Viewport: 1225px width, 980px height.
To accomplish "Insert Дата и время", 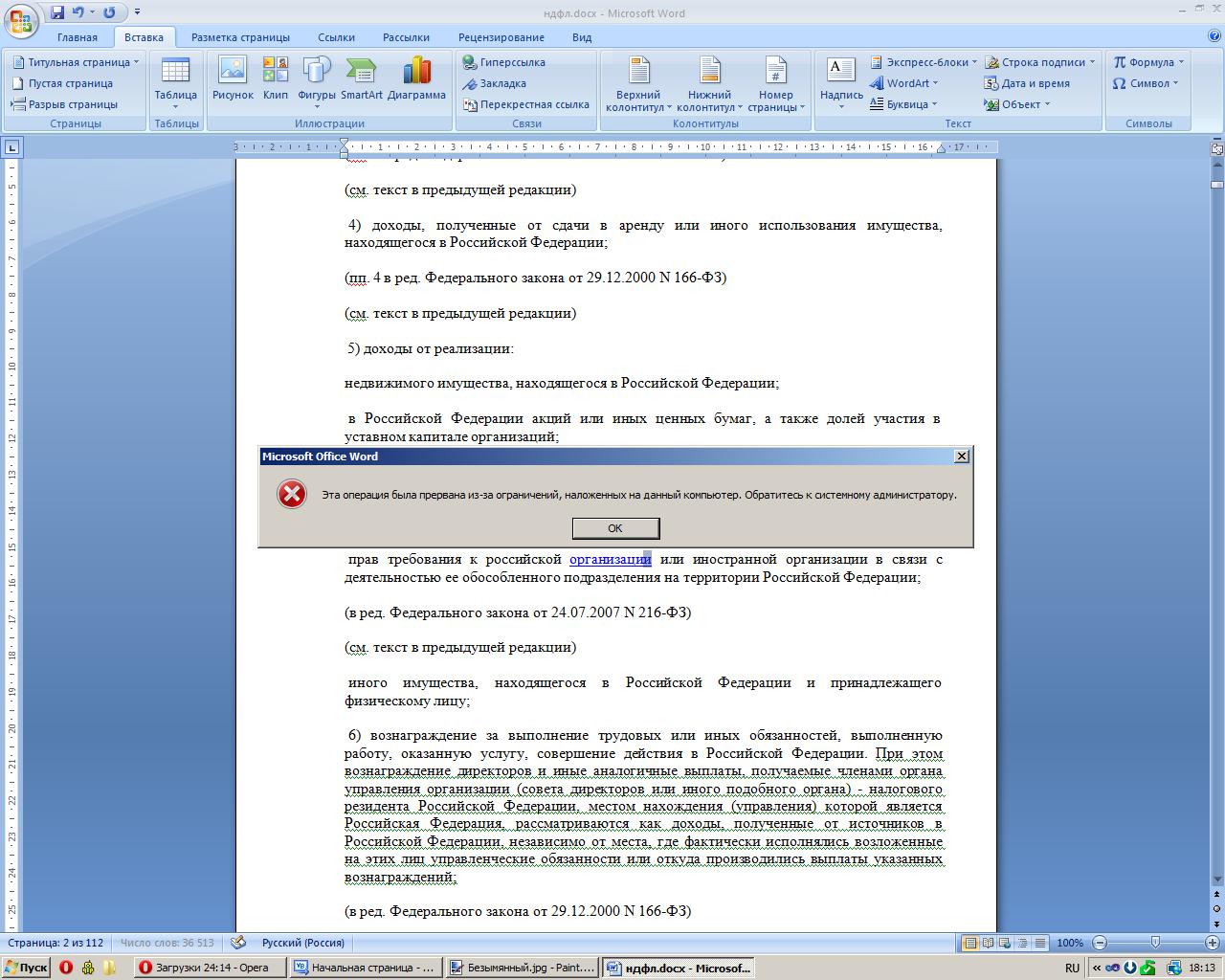I will click(x=1027, y=83).
